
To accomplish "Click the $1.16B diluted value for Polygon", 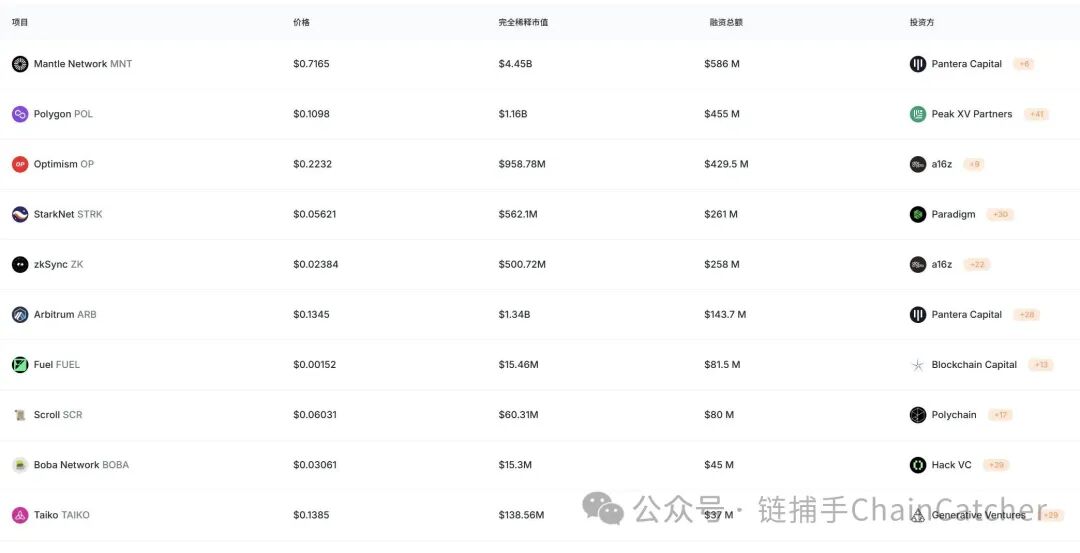I will [x=513, y=114].
